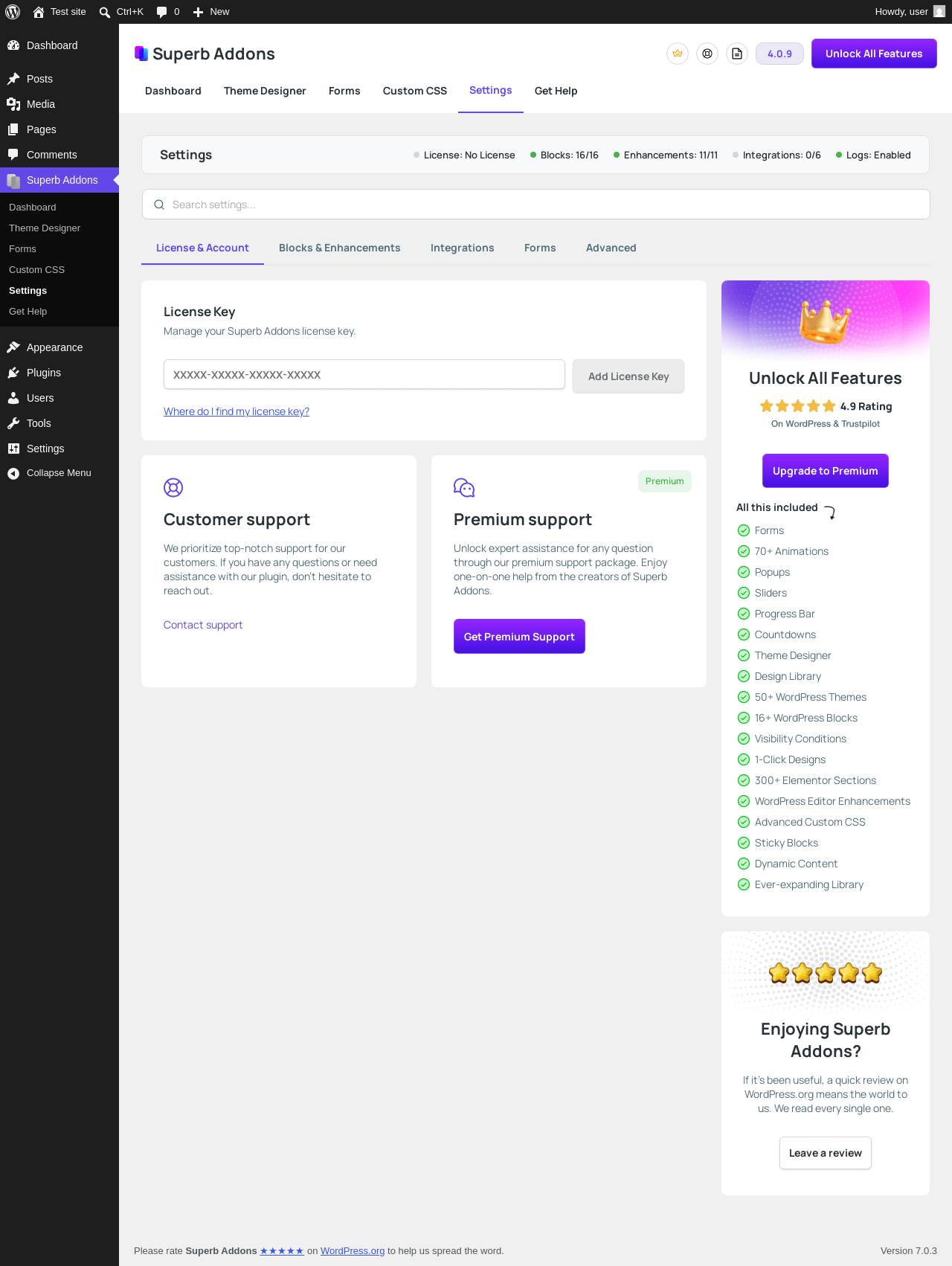Click the Pages icon in sidebar
The width and height of the screenshot is (952, 1266).
13,129
